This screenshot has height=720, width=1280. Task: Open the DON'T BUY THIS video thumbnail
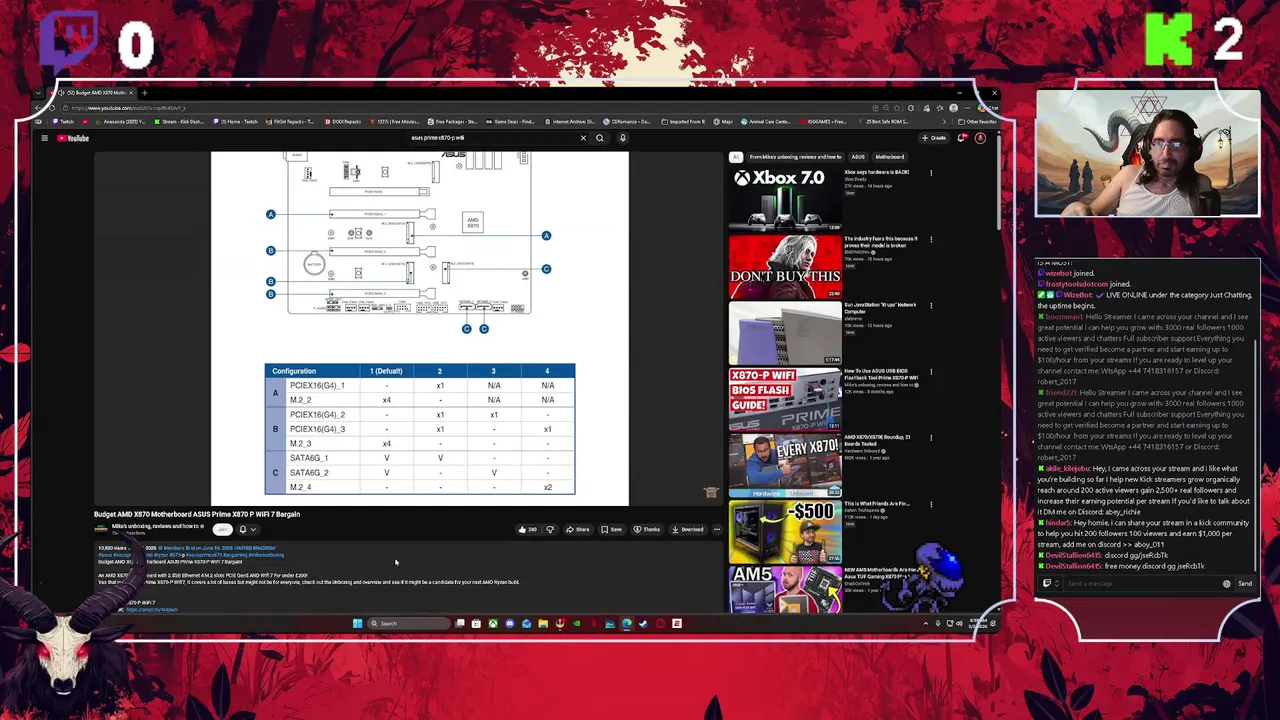(x=785, y=267)
